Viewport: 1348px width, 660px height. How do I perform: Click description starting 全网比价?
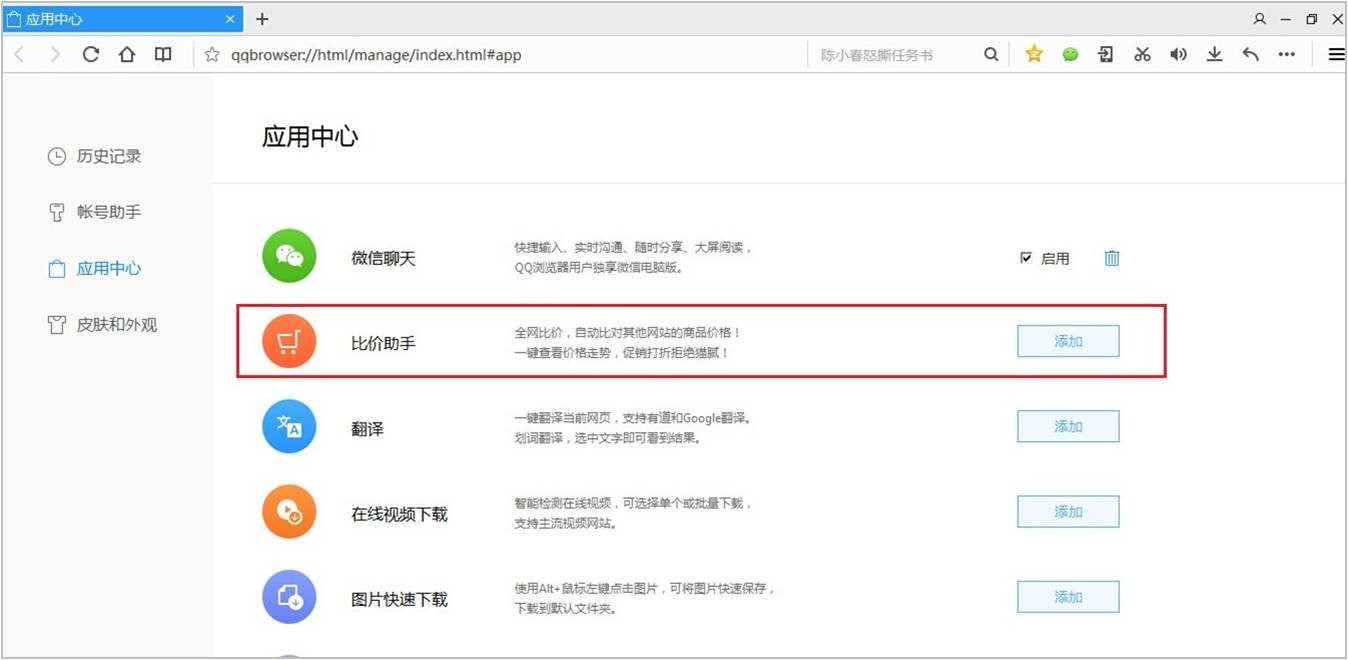628,342
